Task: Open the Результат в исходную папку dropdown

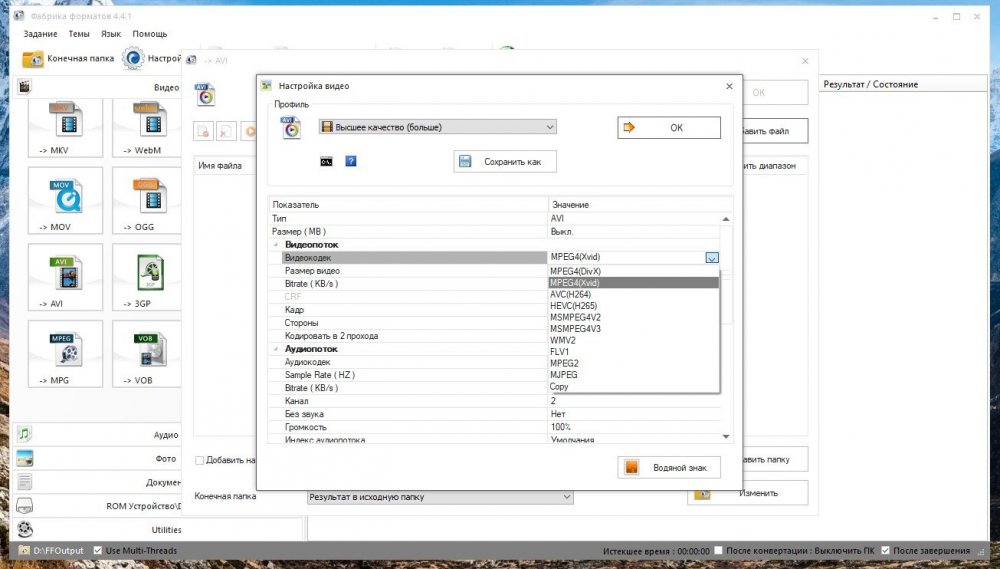Action: coord(439,496)
